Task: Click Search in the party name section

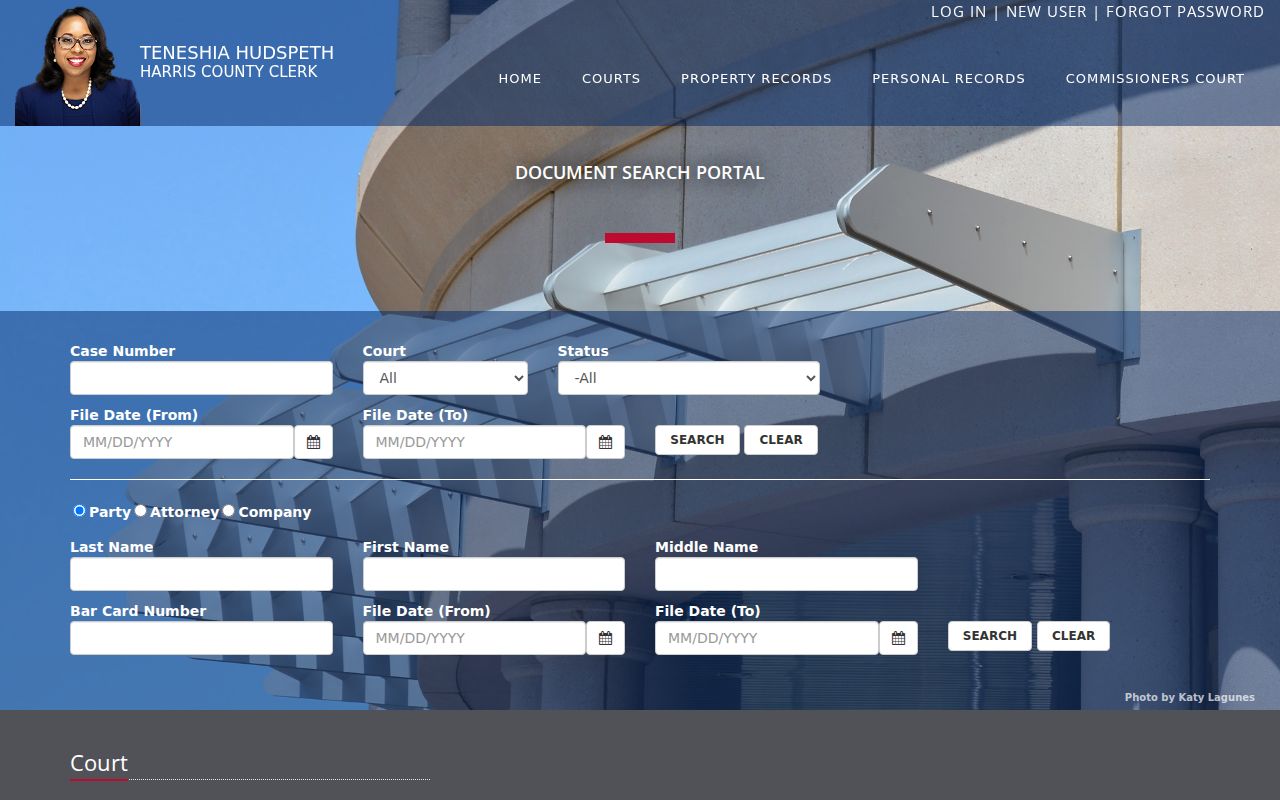Action: click(x=990, y=636)
